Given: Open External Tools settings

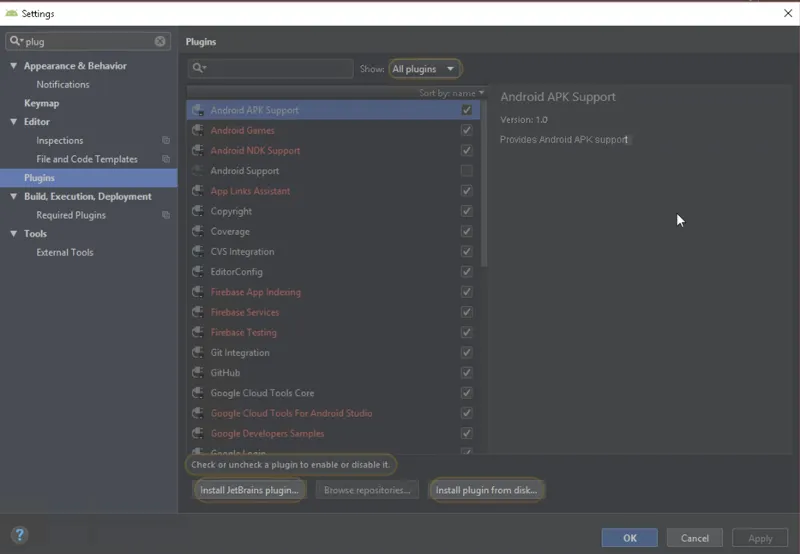Looking at the screenshot, I should point(65,253).
